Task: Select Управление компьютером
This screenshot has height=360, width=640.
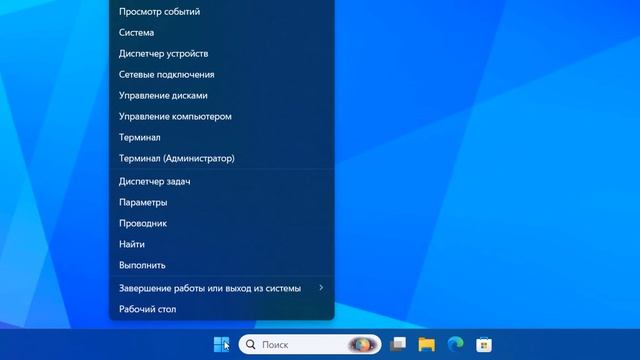Action: pyautogui.click(x=222, y=116)
